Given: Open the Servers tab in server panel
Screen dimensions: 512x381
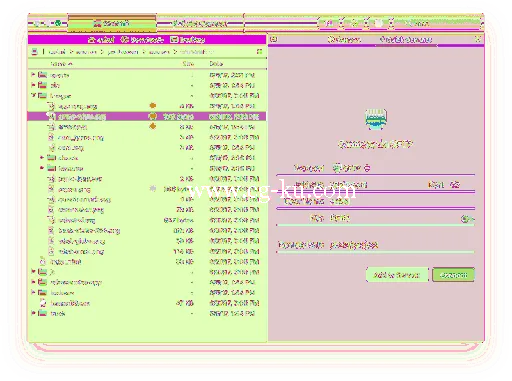Looking at the screenshot, I should [344, 39].
